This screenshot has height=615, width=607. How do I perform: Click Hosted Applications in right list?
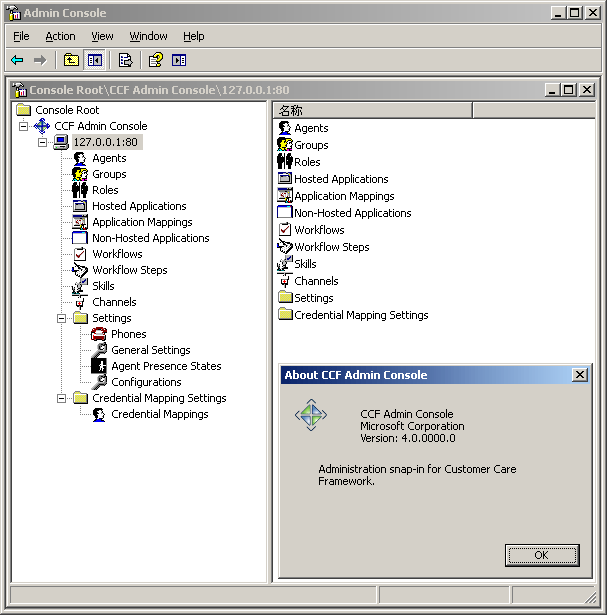click(x=341, y=179)
